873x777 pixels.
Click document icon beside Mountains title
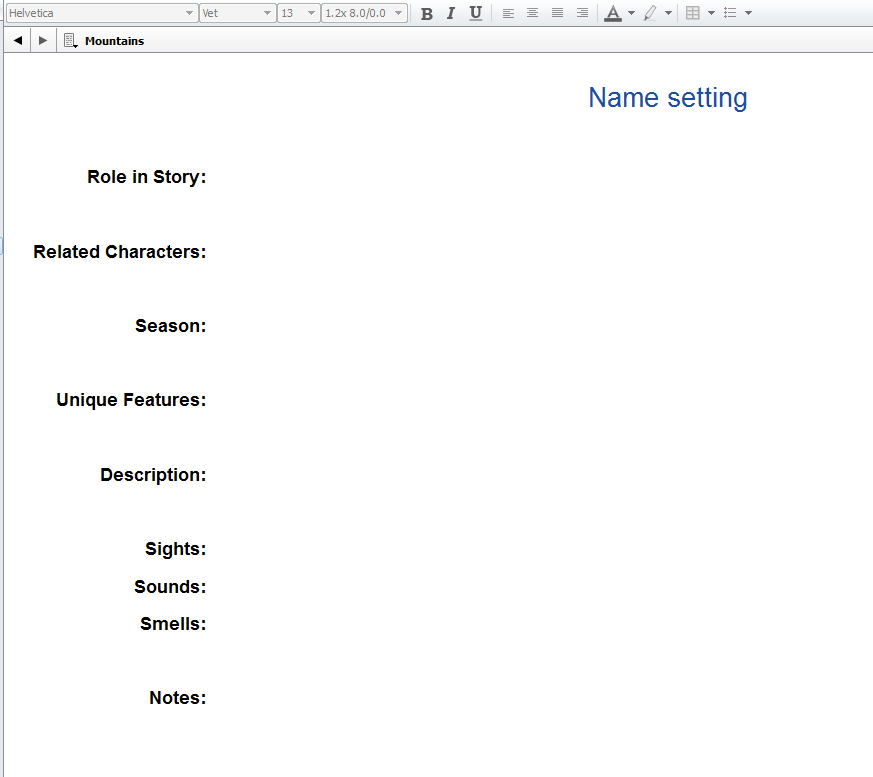(x=70, y=41)
